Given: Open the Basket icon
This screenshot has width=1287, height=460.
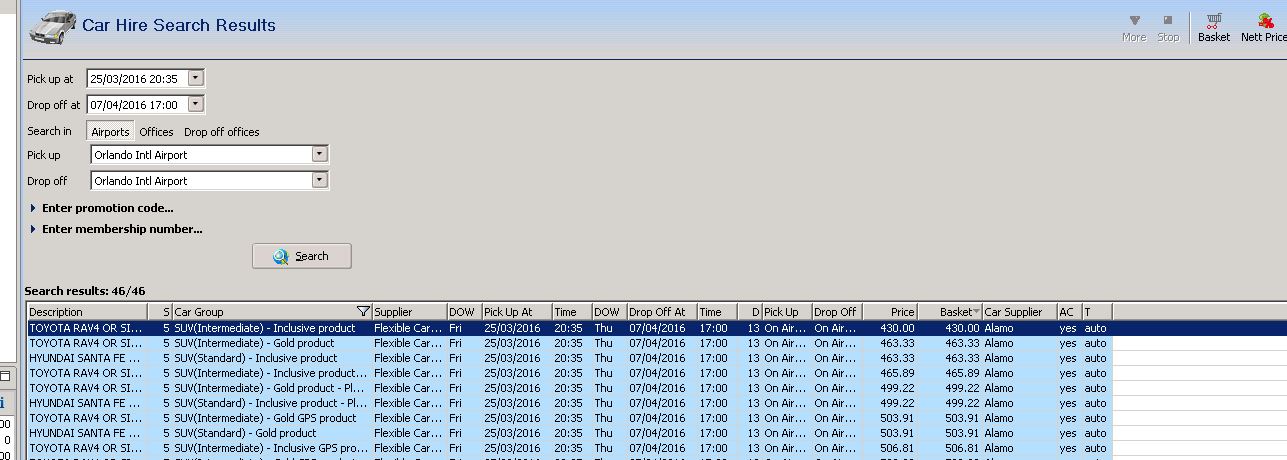Looking at the screenshot, I should click(x=1214, y=28).
